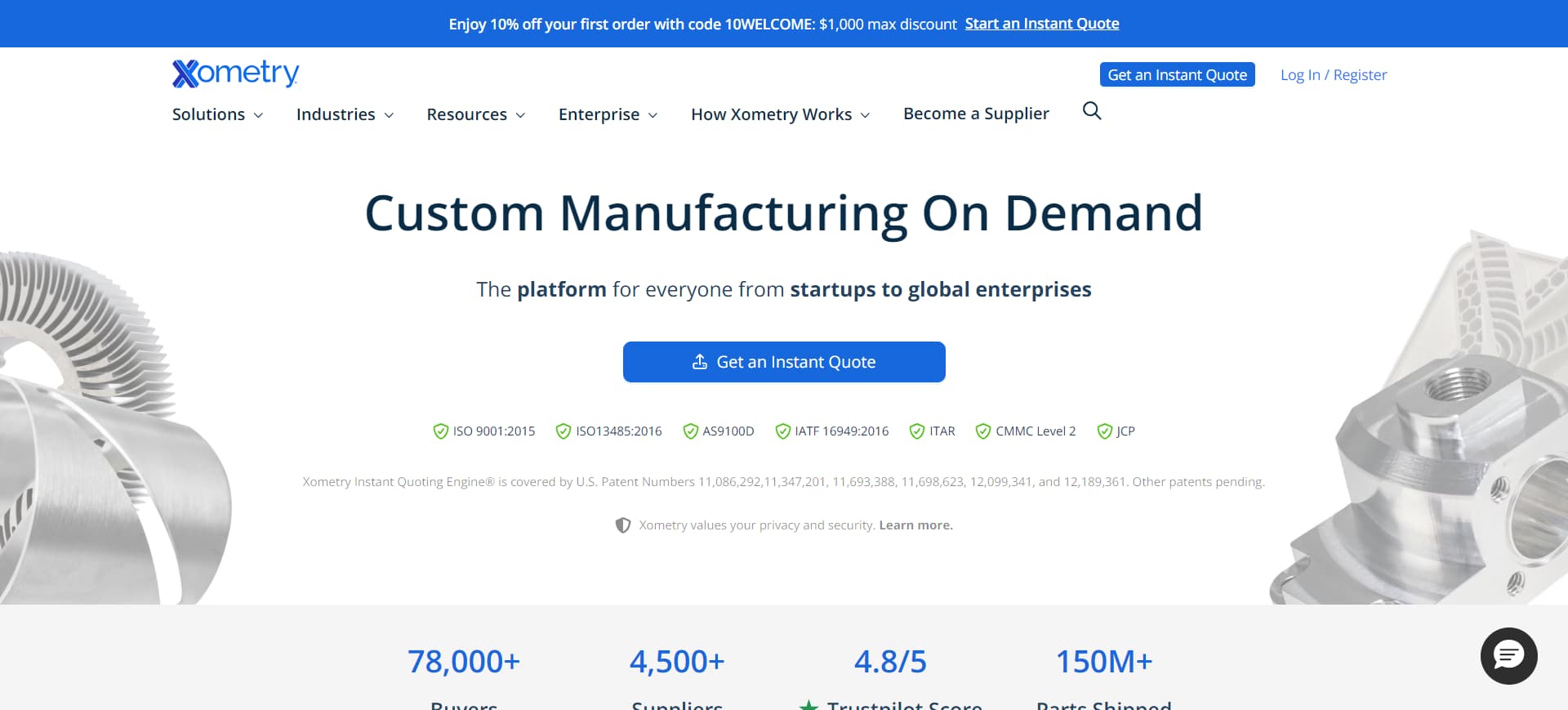Expand the Resources dropdown chevron

tap(520, 115)
